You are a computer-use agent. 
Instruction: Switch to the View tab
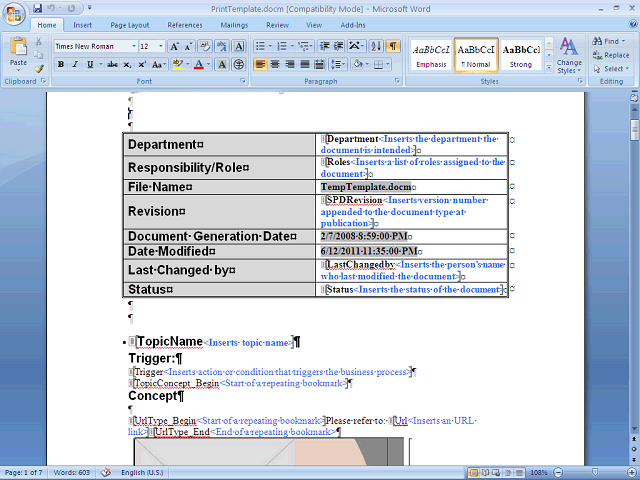314,25
